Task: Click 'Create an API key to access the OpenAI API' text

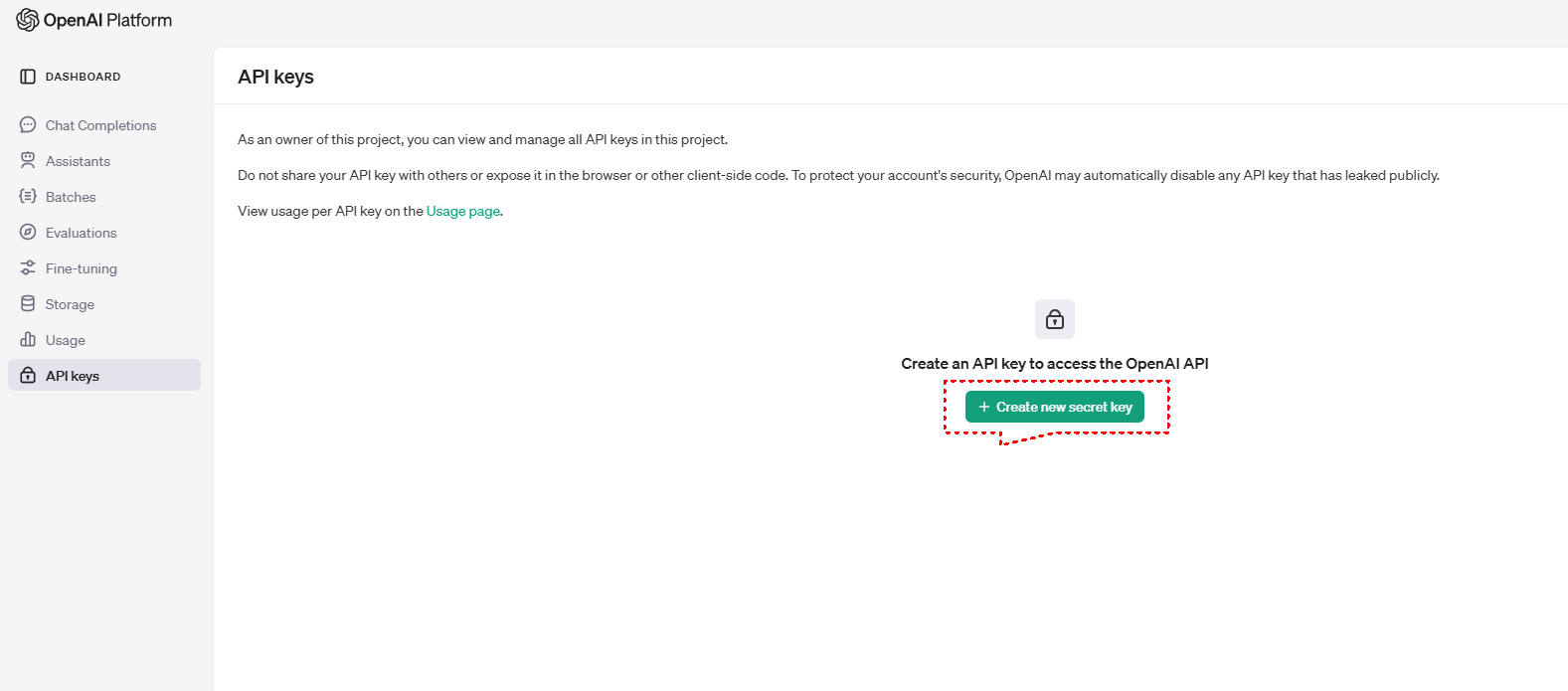Action: [x=1055, y=363]
